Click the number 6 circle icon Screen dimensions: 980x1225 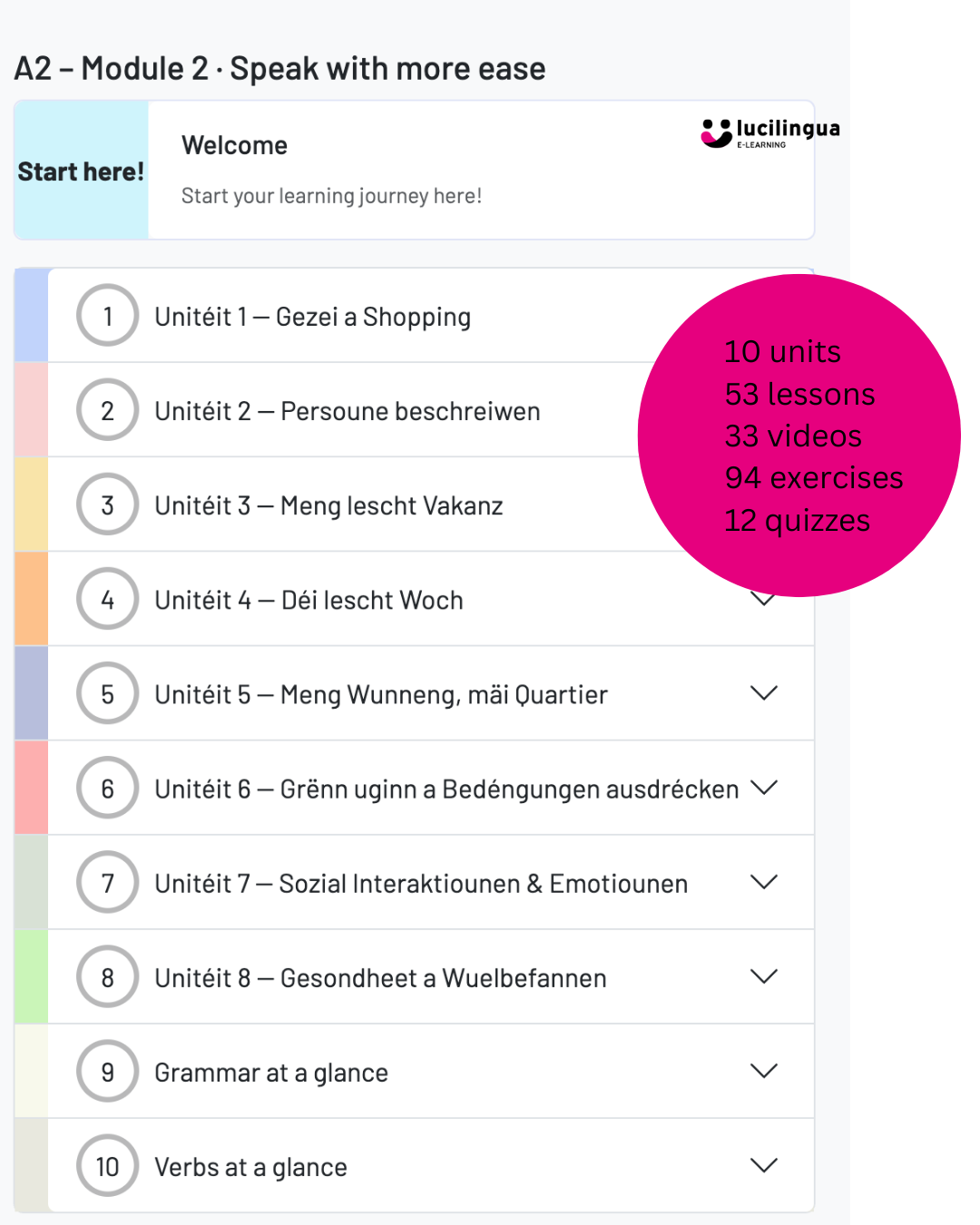[x=108, y=789]
